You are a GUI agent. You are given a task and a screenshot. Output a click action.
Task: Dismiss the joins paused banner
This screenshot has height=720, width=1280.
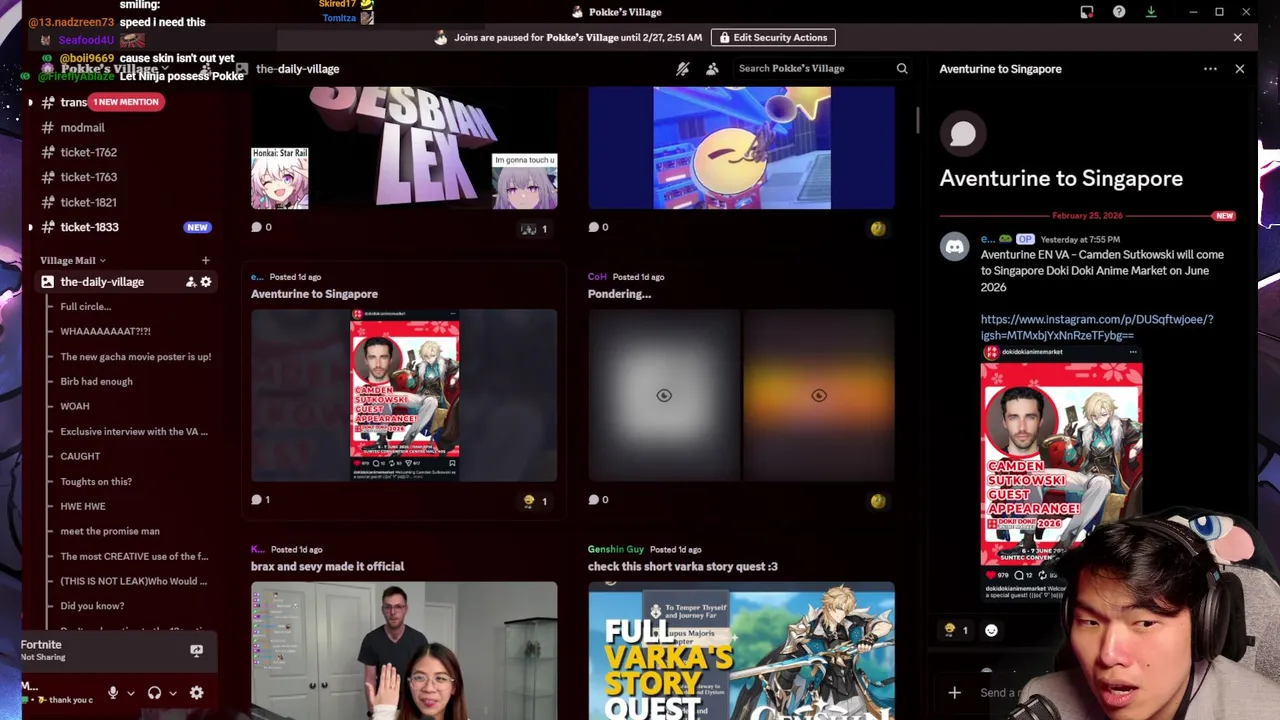click(1238, 38)
